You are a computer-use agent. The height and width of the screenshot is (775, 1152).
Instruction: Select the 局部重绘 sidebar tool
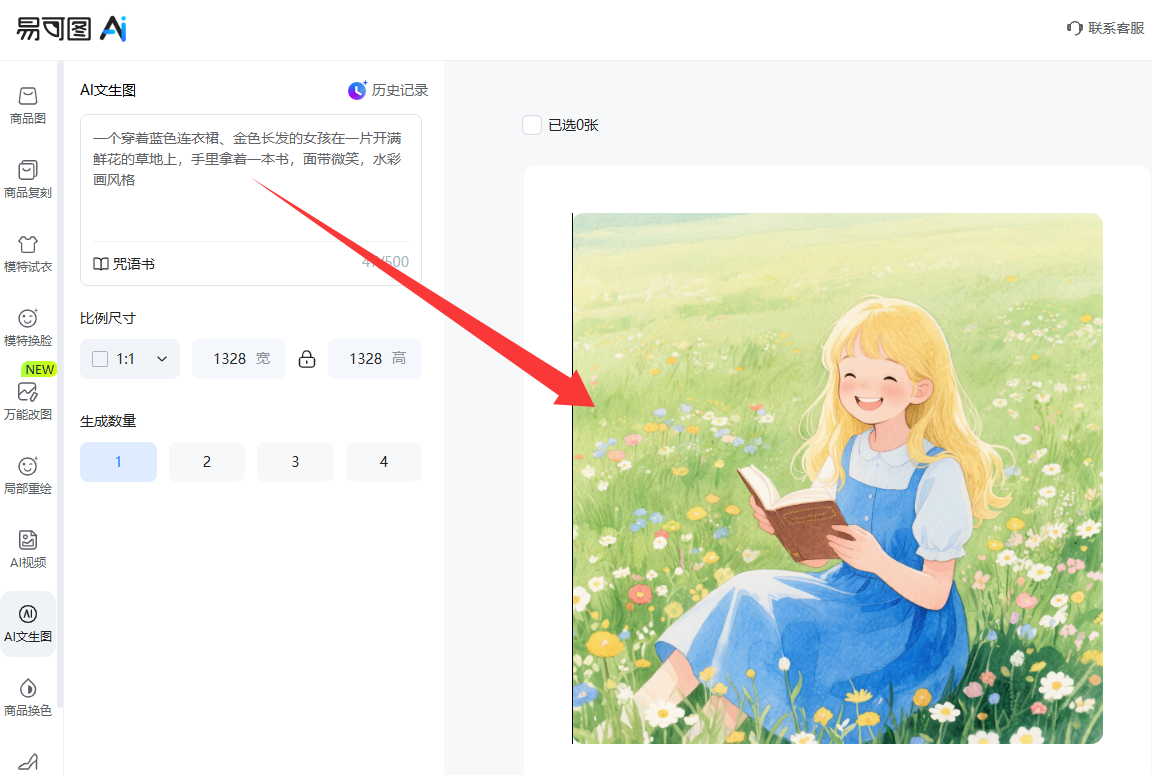(x=28, y=476)
